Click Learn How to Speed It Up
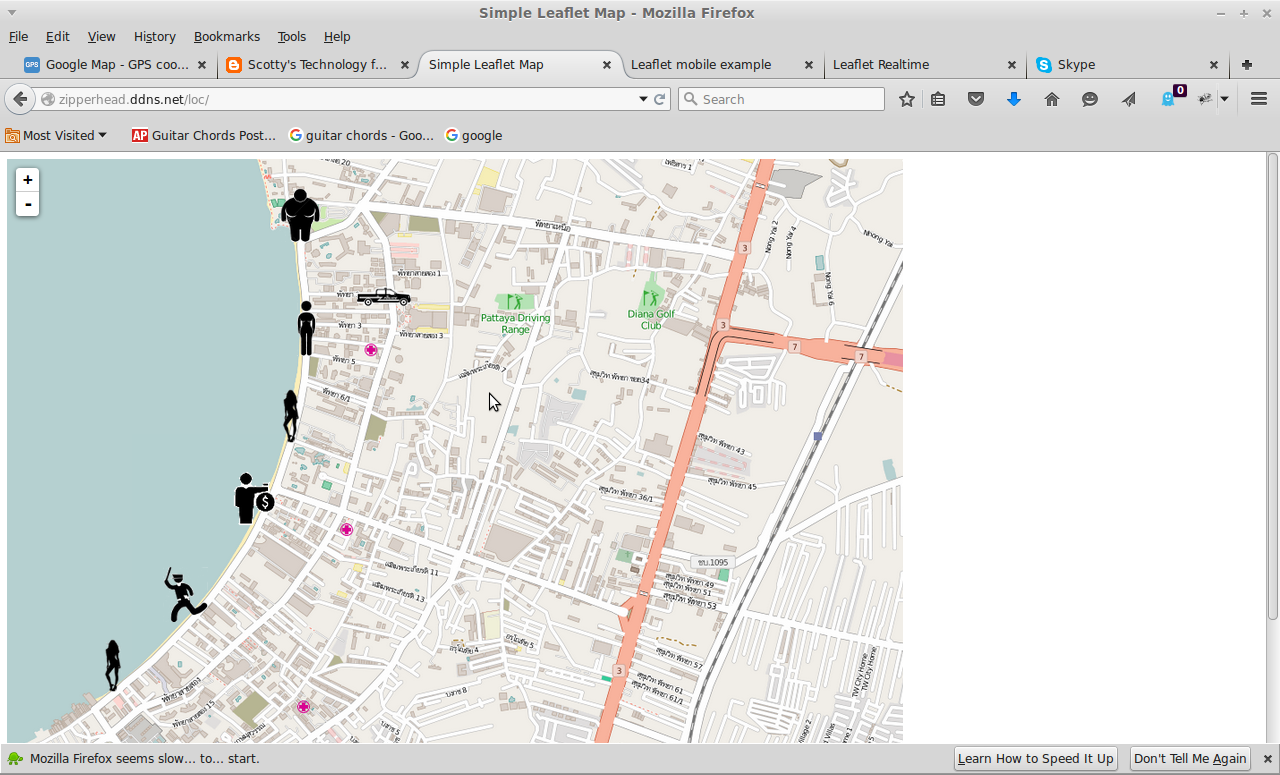The image size is (1280, 775). click(x=1035, y=758)
